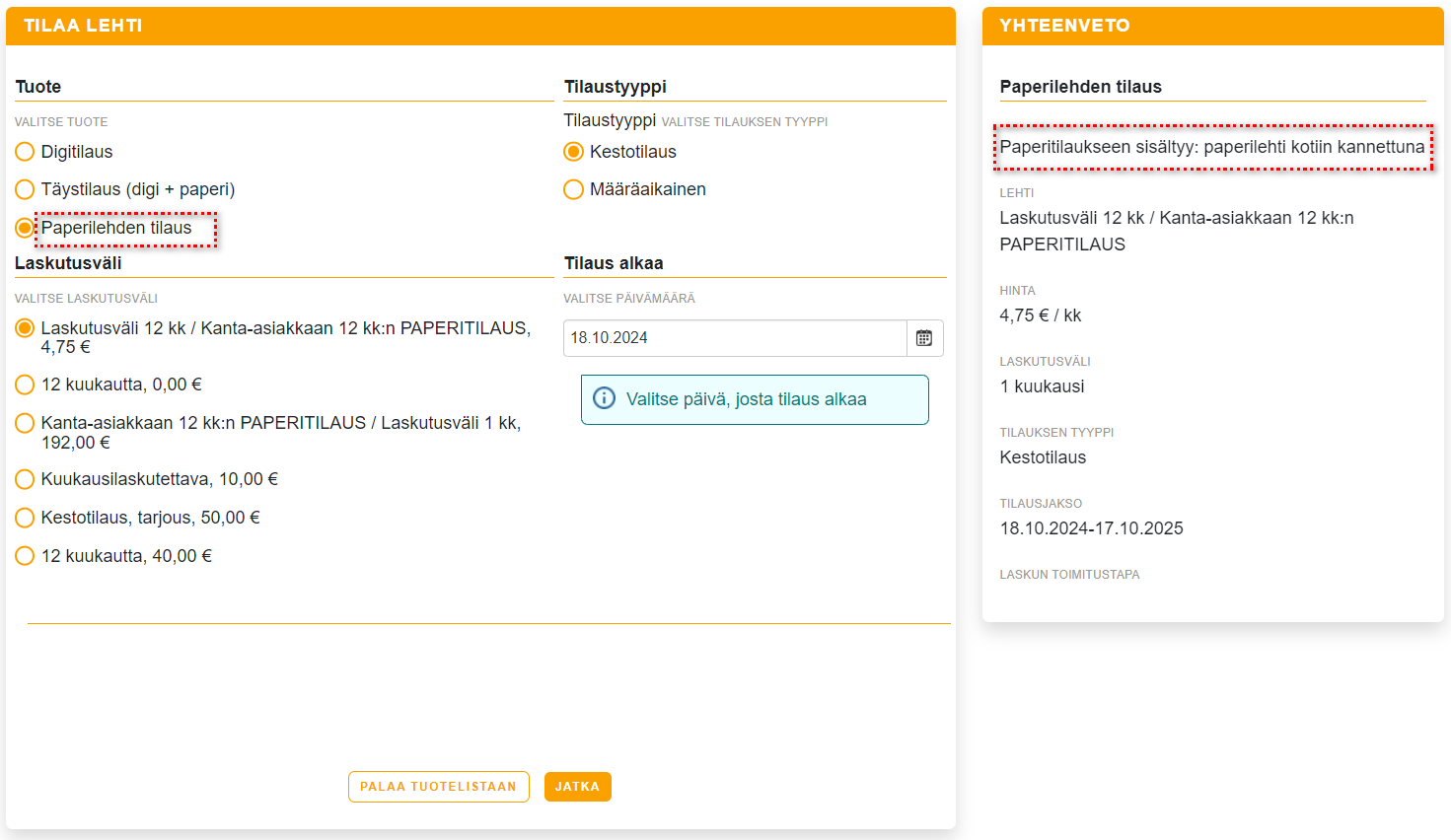Image resolution: width=1451 pixels, height=840 pixels.
Task: Click the Palaa tuotelistaan button
Action: tap(439, 787)
